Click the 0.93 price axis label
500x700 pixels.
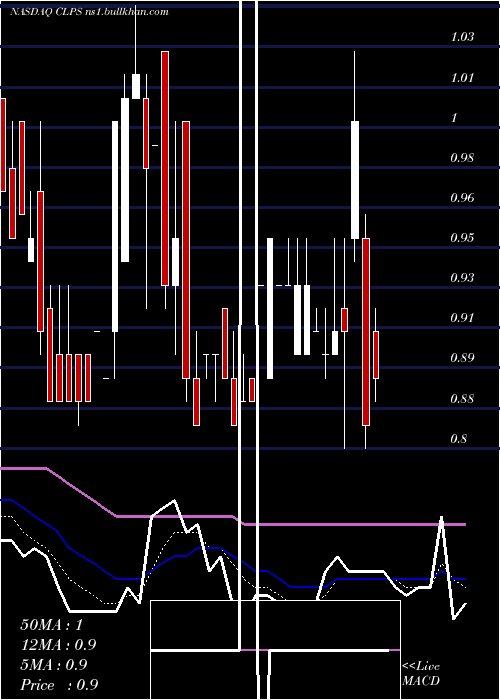[462, 278]
